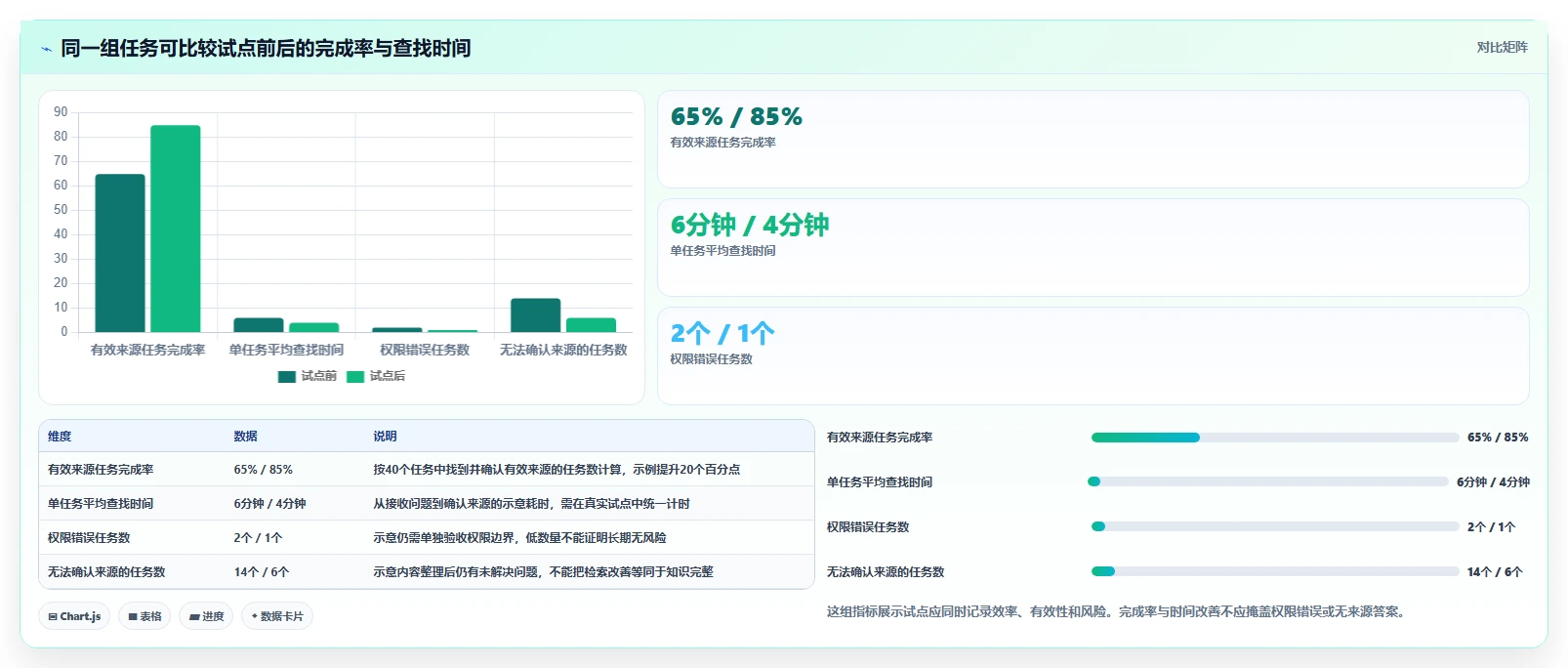Image resolution: width=1568 pixels, height=668 pixels.
Task: Click the x-axis label 无法确认来源的任务数
Action: point(563,350)
